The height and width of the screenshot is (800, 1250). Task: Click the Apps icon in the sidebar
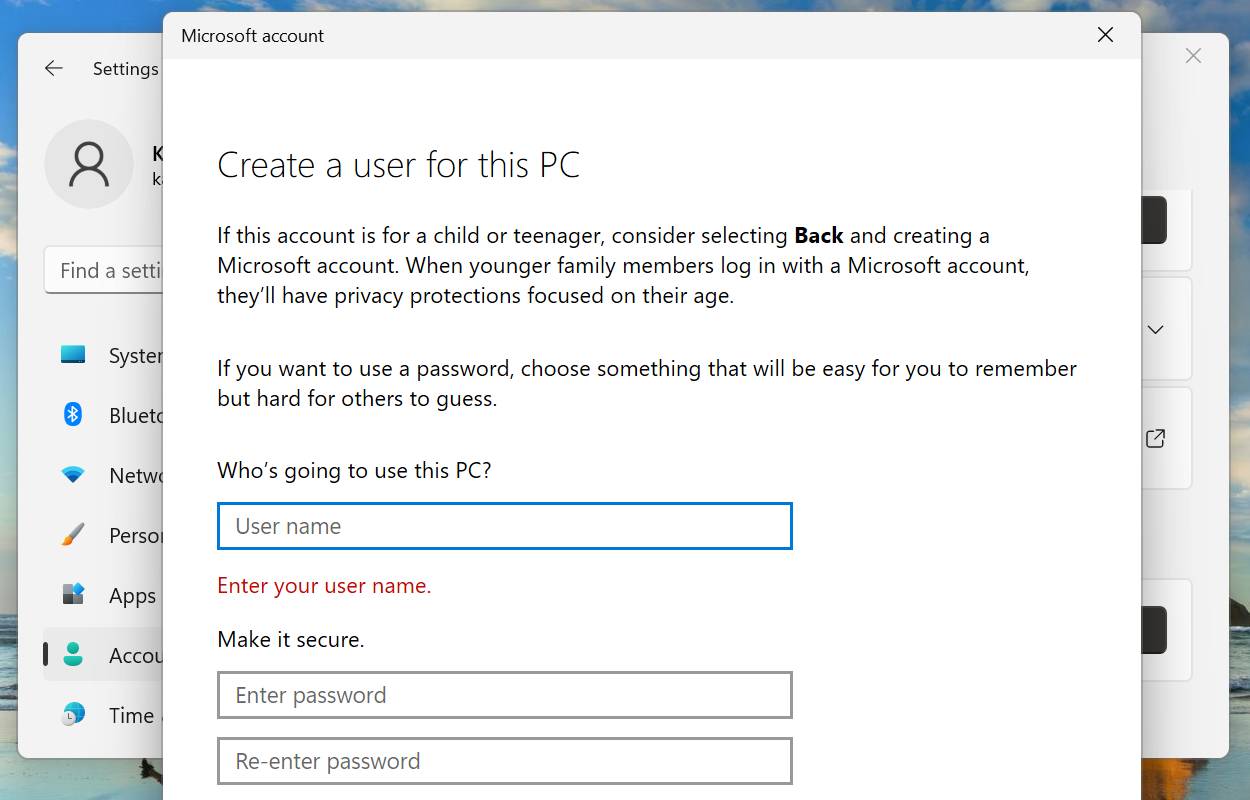point(73,595)
